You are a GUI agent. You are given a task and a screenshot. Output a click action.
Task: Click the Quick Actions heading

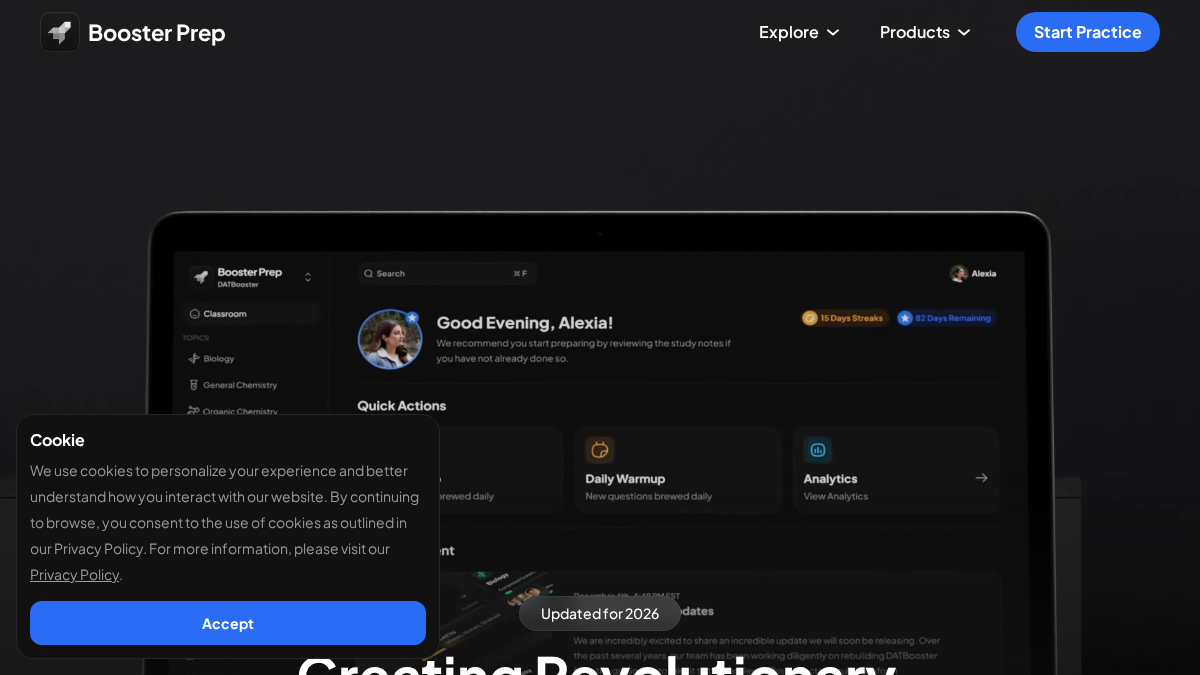(x=402, y=406)
